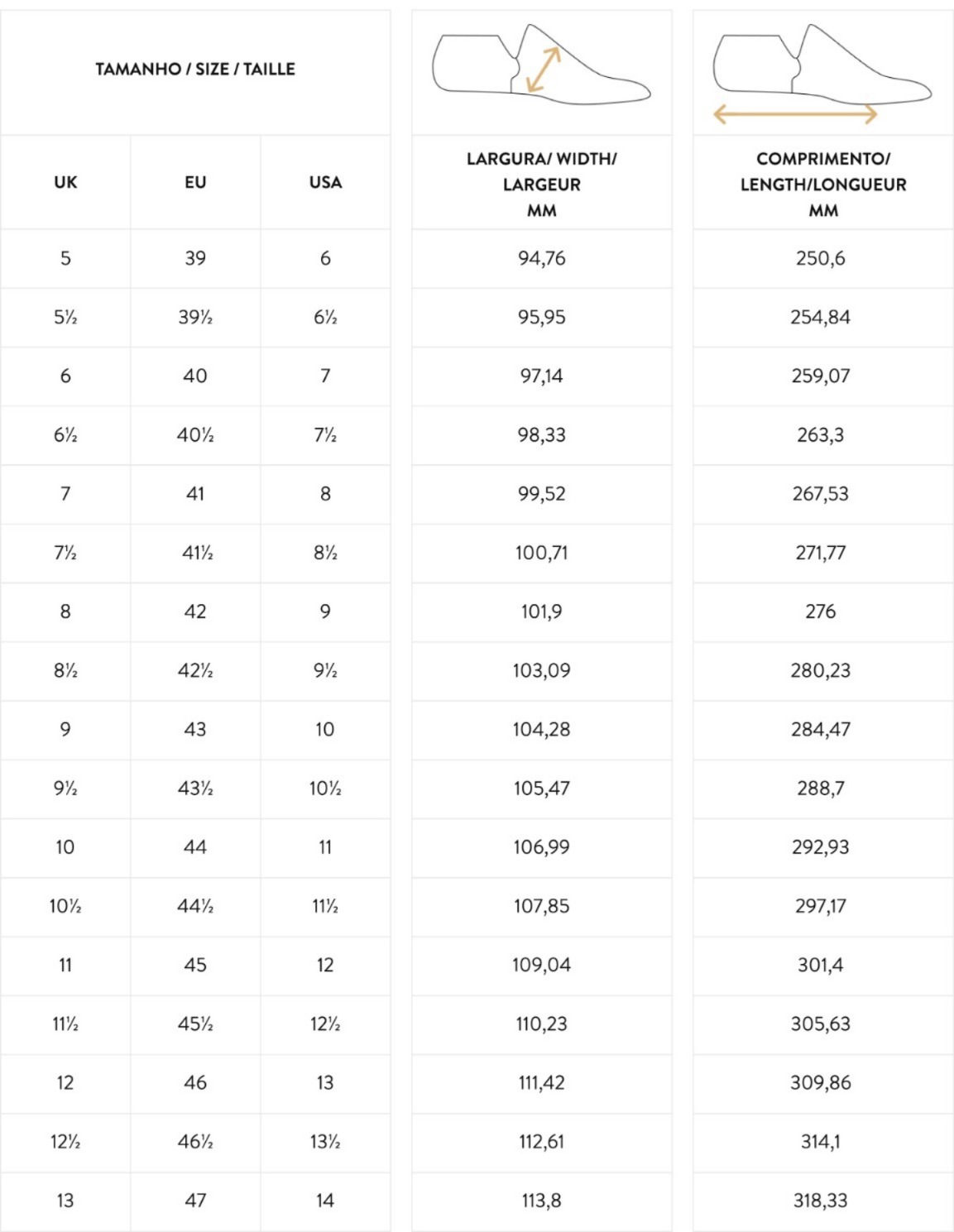The width and height of the screenshot is (954, 1232).
Task: Select the EU size 47 cell
Action: pyautogui.click(x=195, y=1201)
